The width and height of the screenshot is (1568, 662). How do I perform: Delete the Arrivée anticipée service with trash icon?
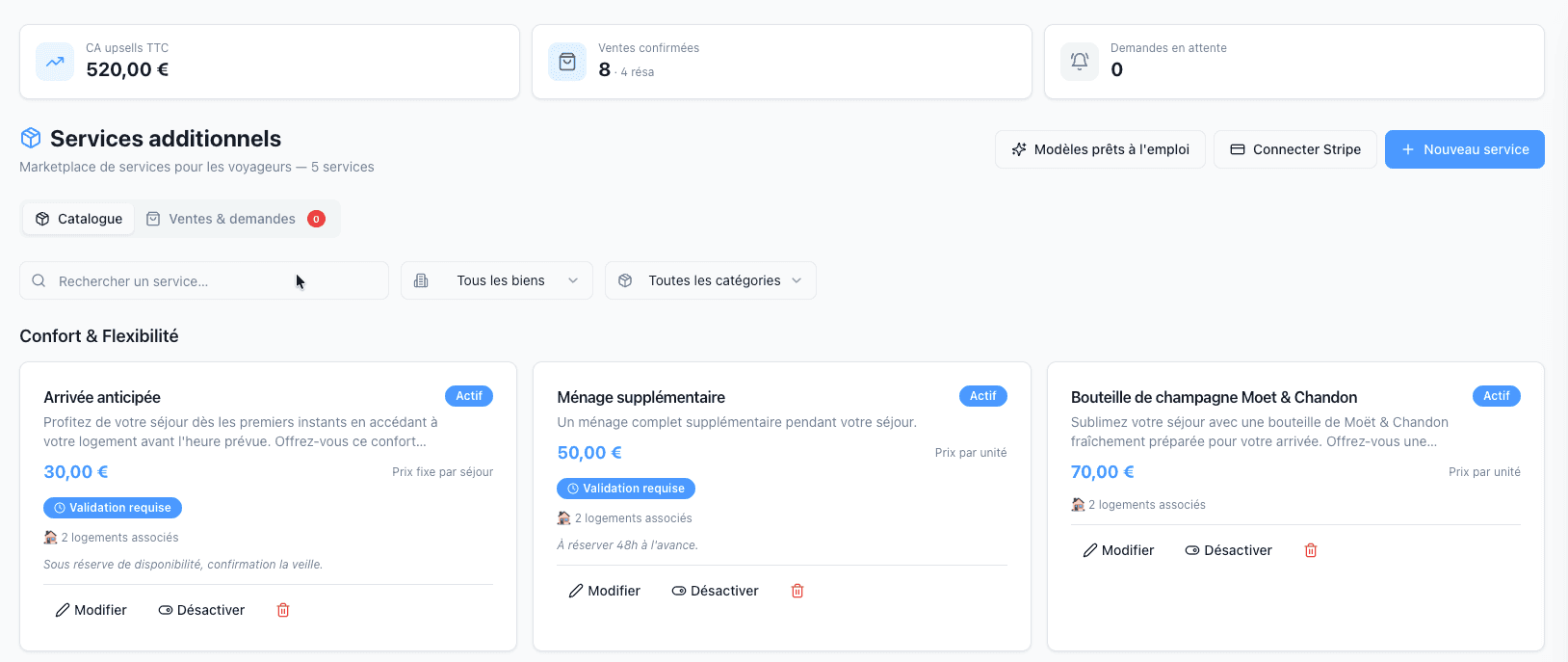(x=283, y=610)
